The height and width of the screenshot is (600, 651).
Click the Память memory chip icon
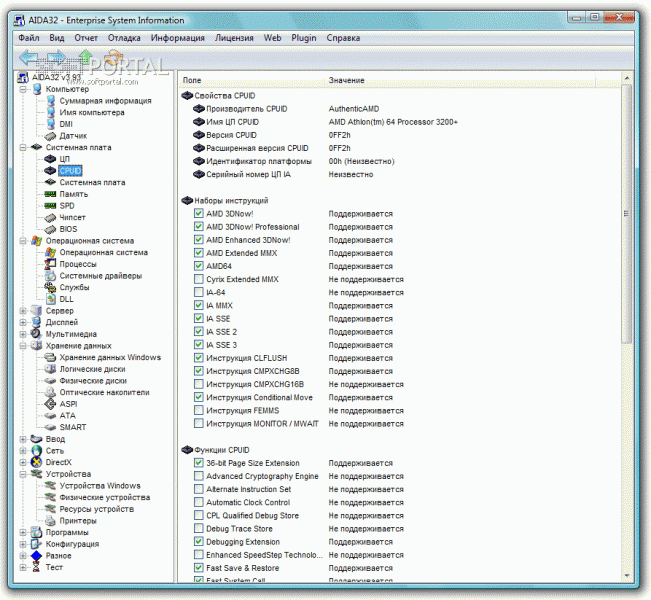pos(50,194)
